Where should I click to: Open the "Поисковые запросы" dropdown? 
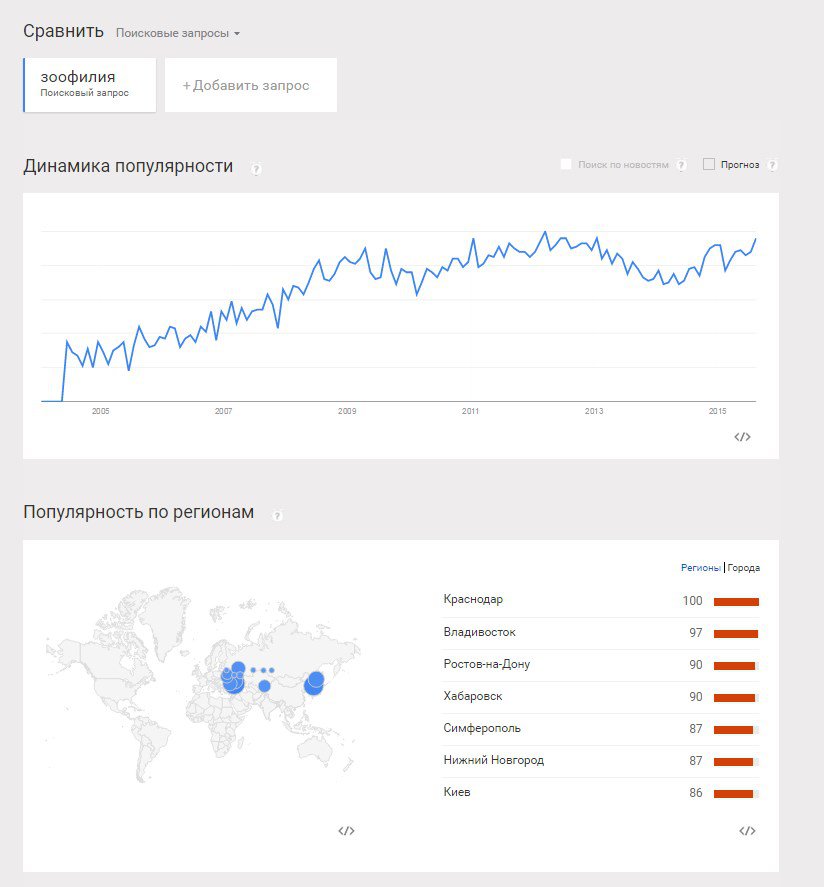point(178,33)
